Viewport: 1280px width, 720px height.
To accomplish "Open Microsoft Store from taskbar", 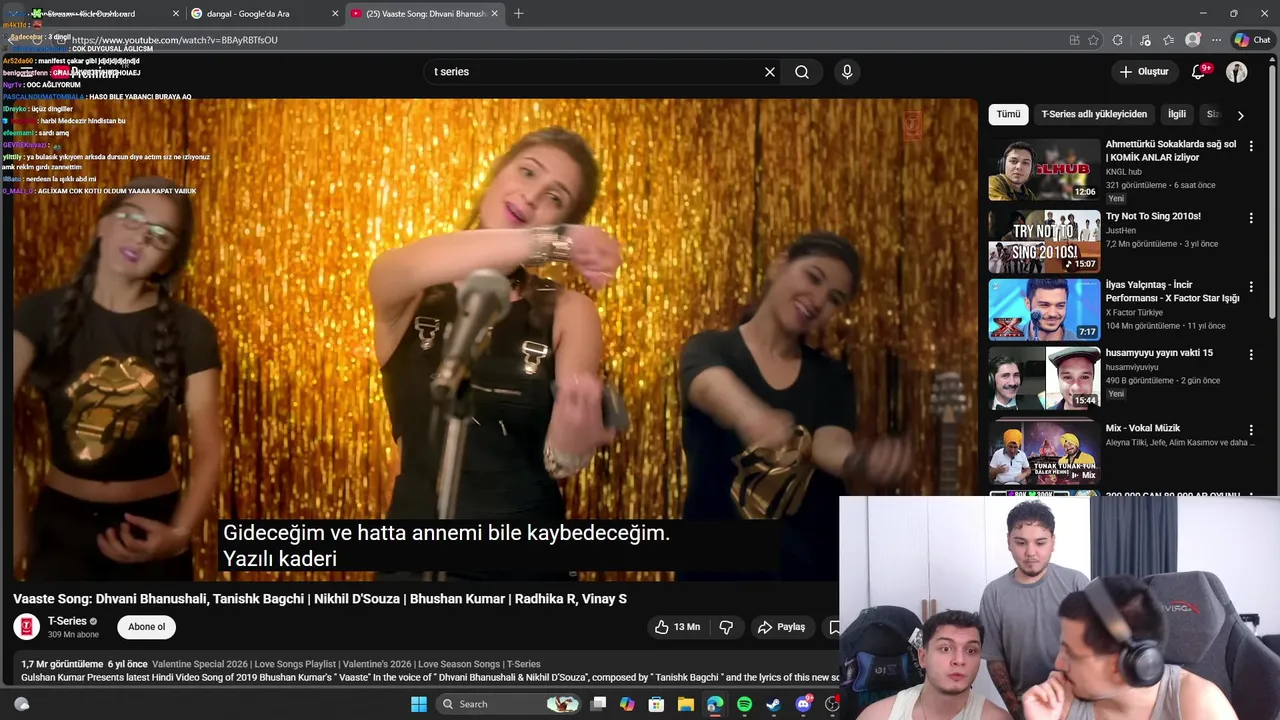I will tap(657, 704).
